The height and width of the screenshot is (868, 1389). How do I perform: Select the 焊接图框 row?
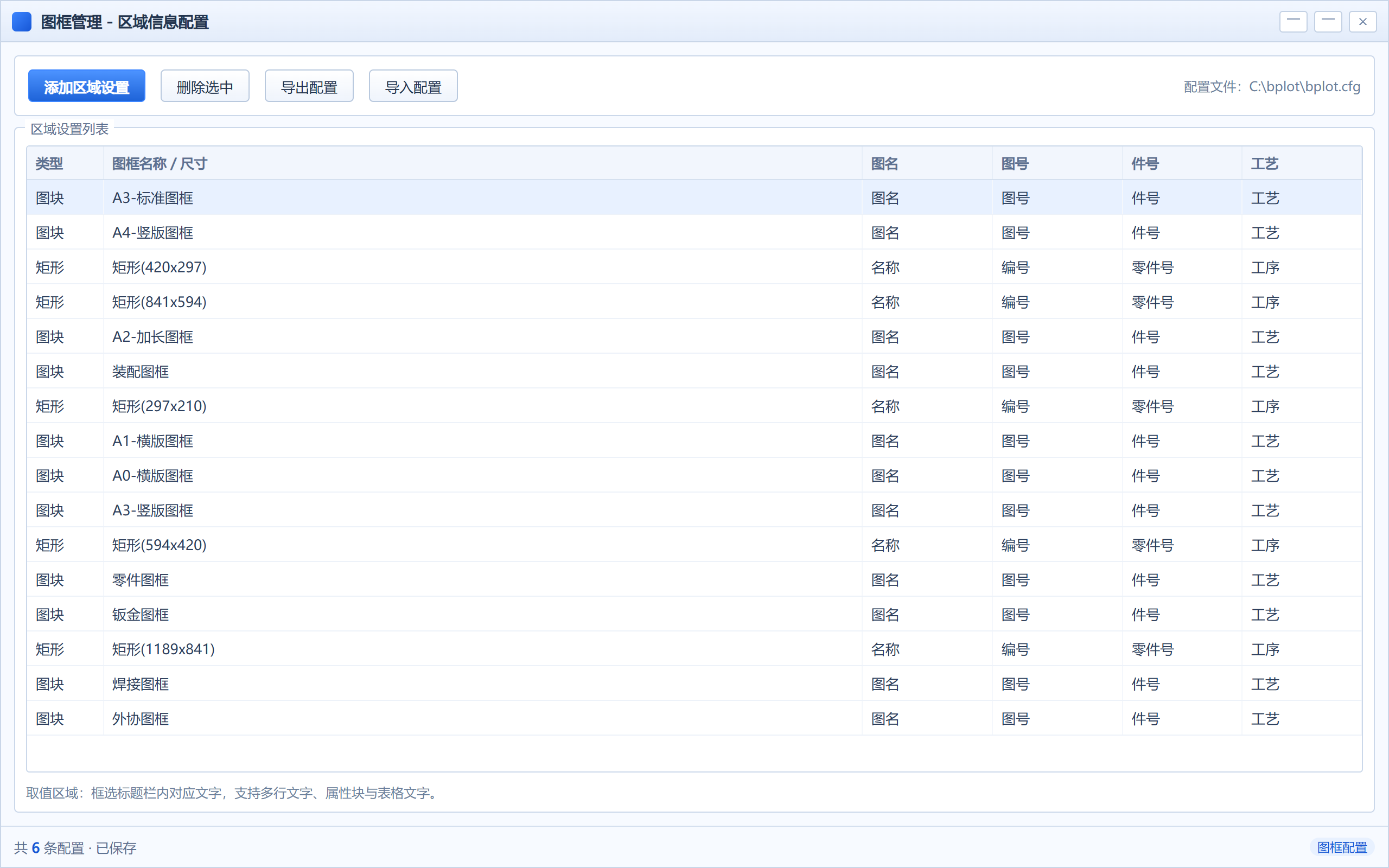[694, 684]
